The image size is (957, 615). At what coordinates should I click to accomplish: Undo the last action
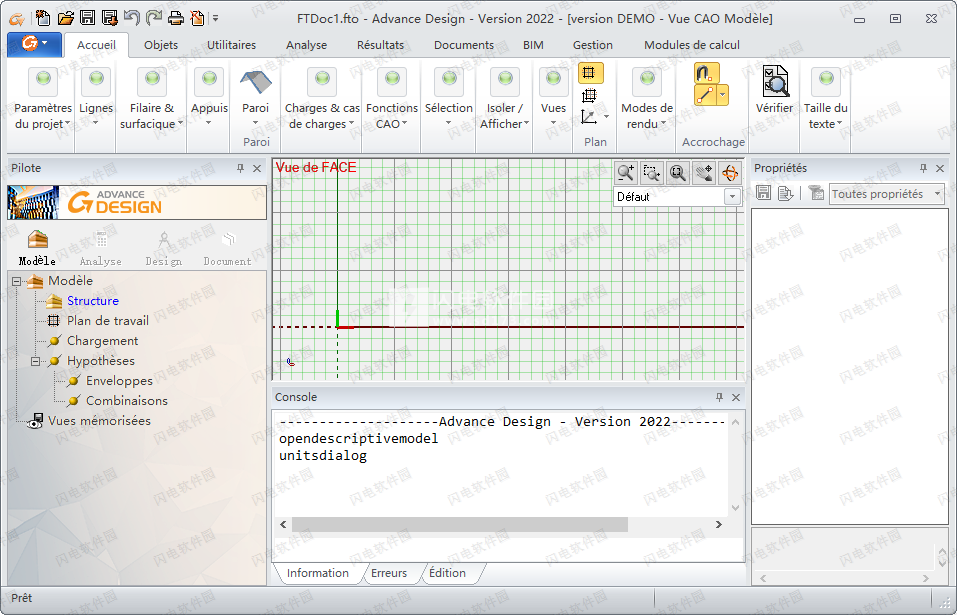click(131, 18)
